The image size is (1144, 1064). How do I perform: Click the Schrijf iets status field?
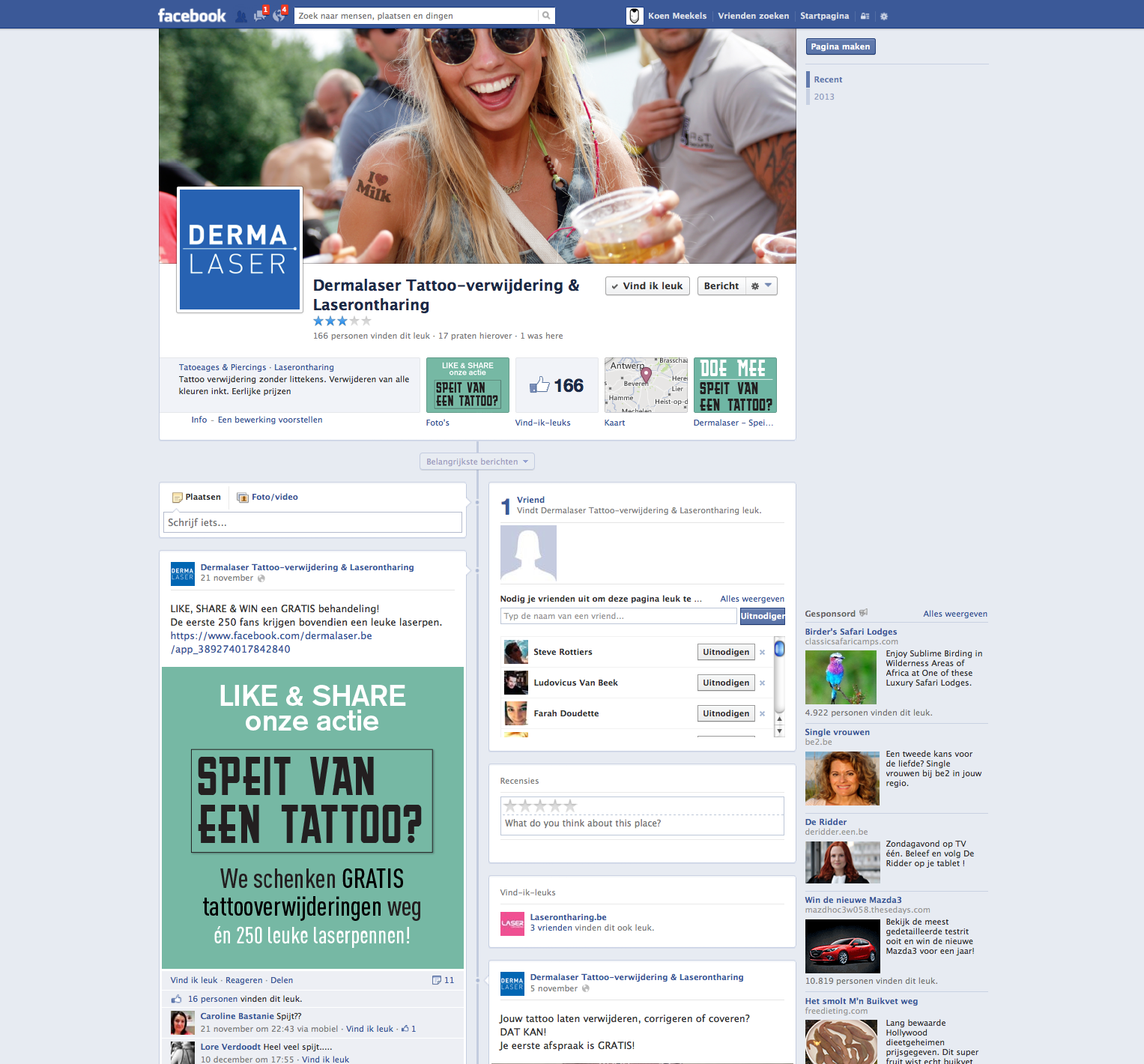coord(312,522)
